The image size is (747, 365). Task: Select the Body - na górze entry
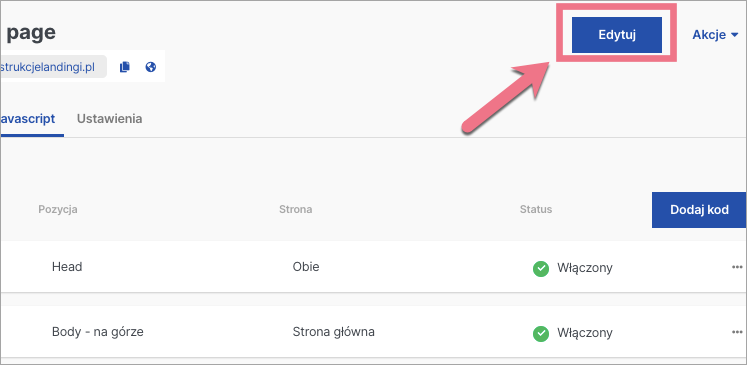(98, 332)
